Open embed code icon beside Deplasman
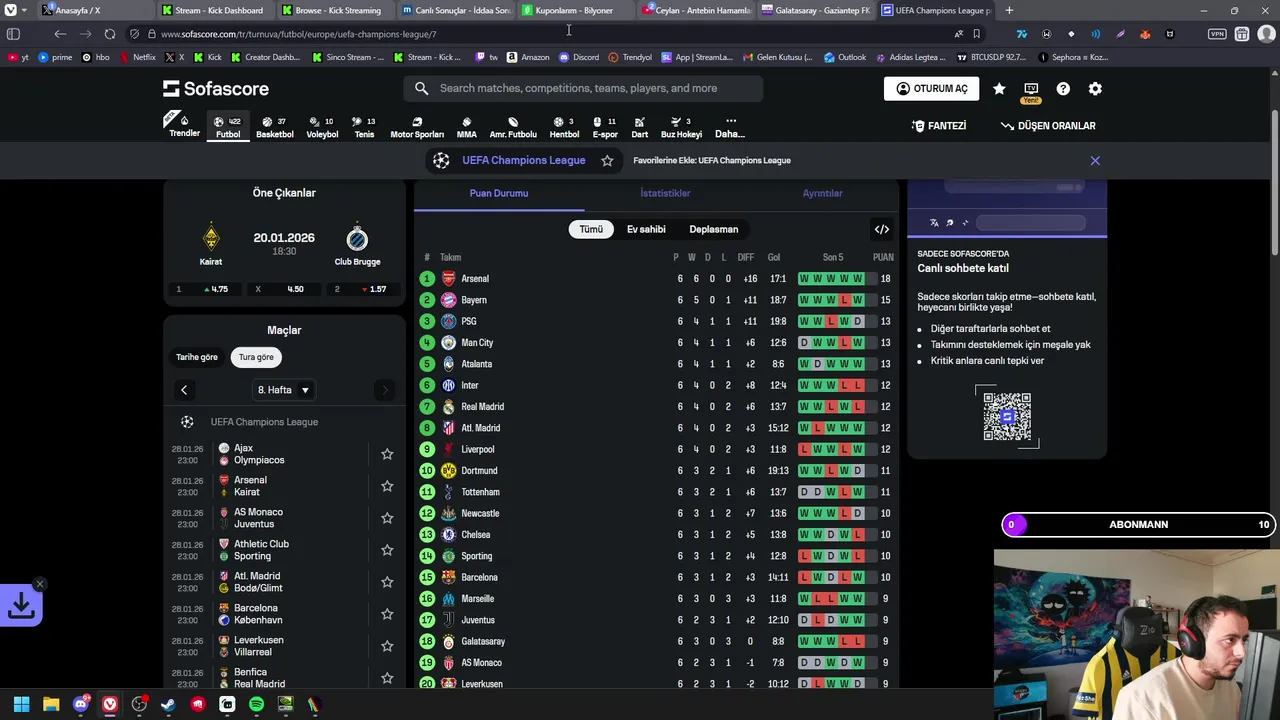 881,229
